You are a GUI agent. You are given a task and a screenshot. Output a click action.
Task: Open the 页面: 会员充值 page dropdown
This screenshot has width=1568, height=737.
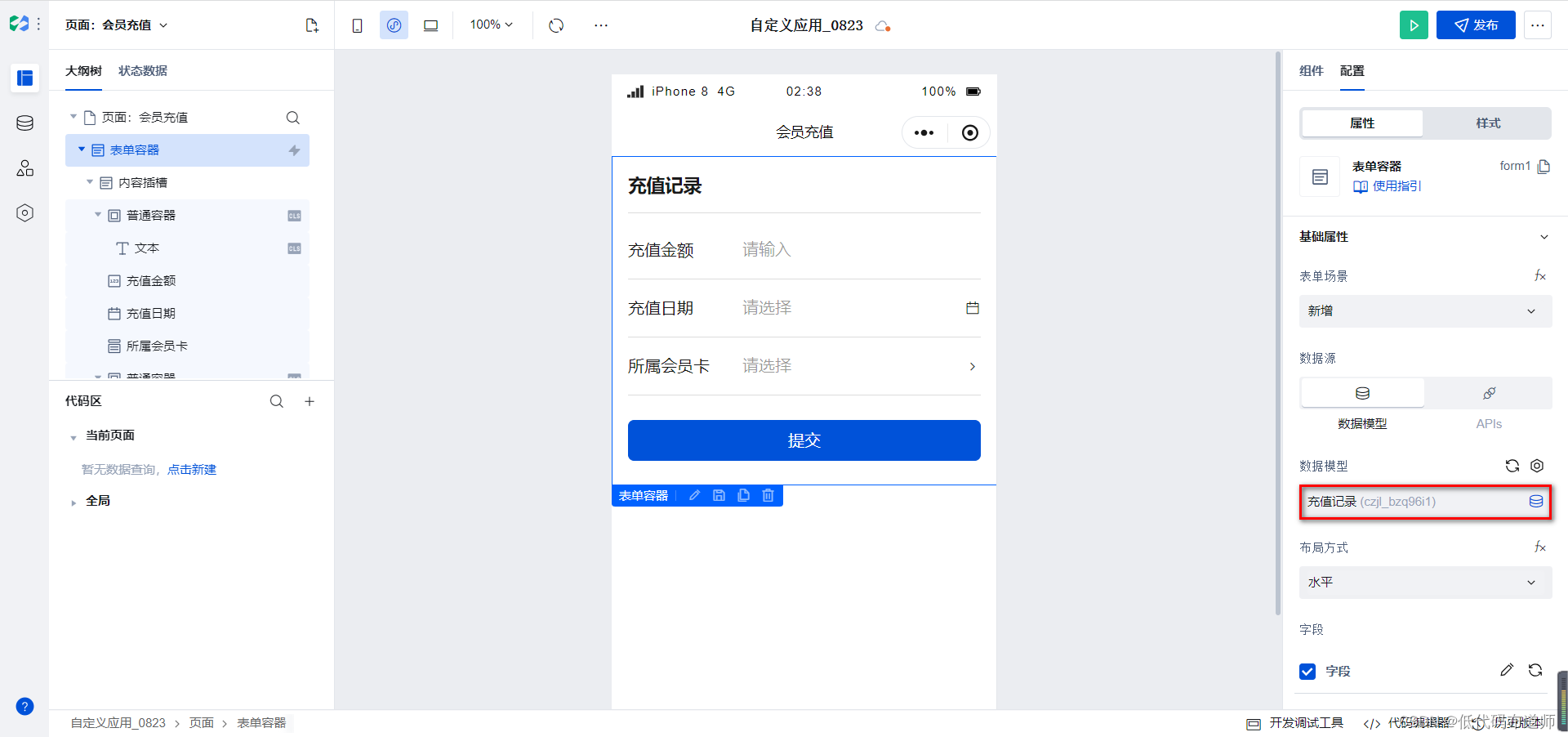(116, 25)
